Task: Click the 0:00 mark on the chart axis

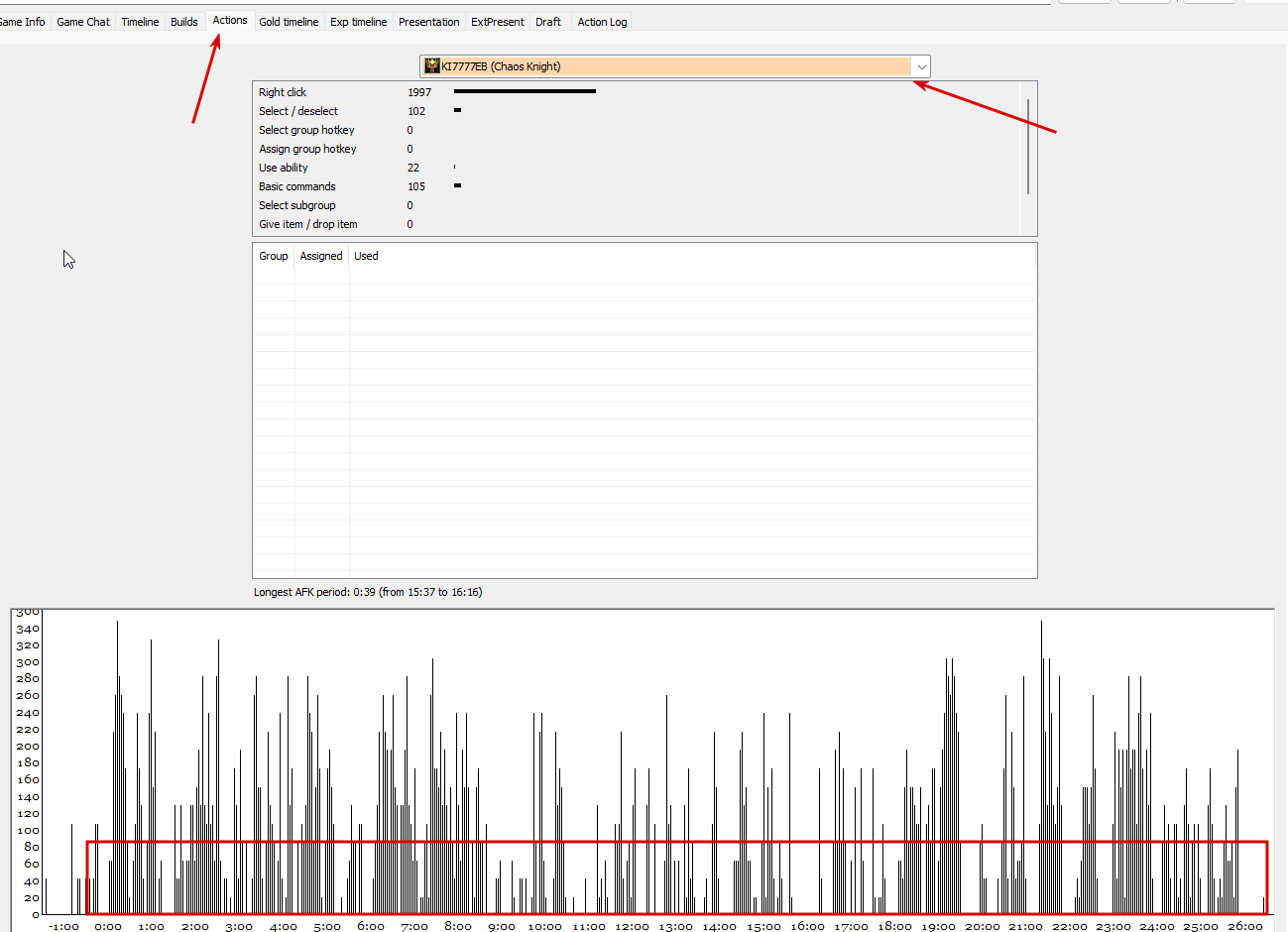Action: 108,926
